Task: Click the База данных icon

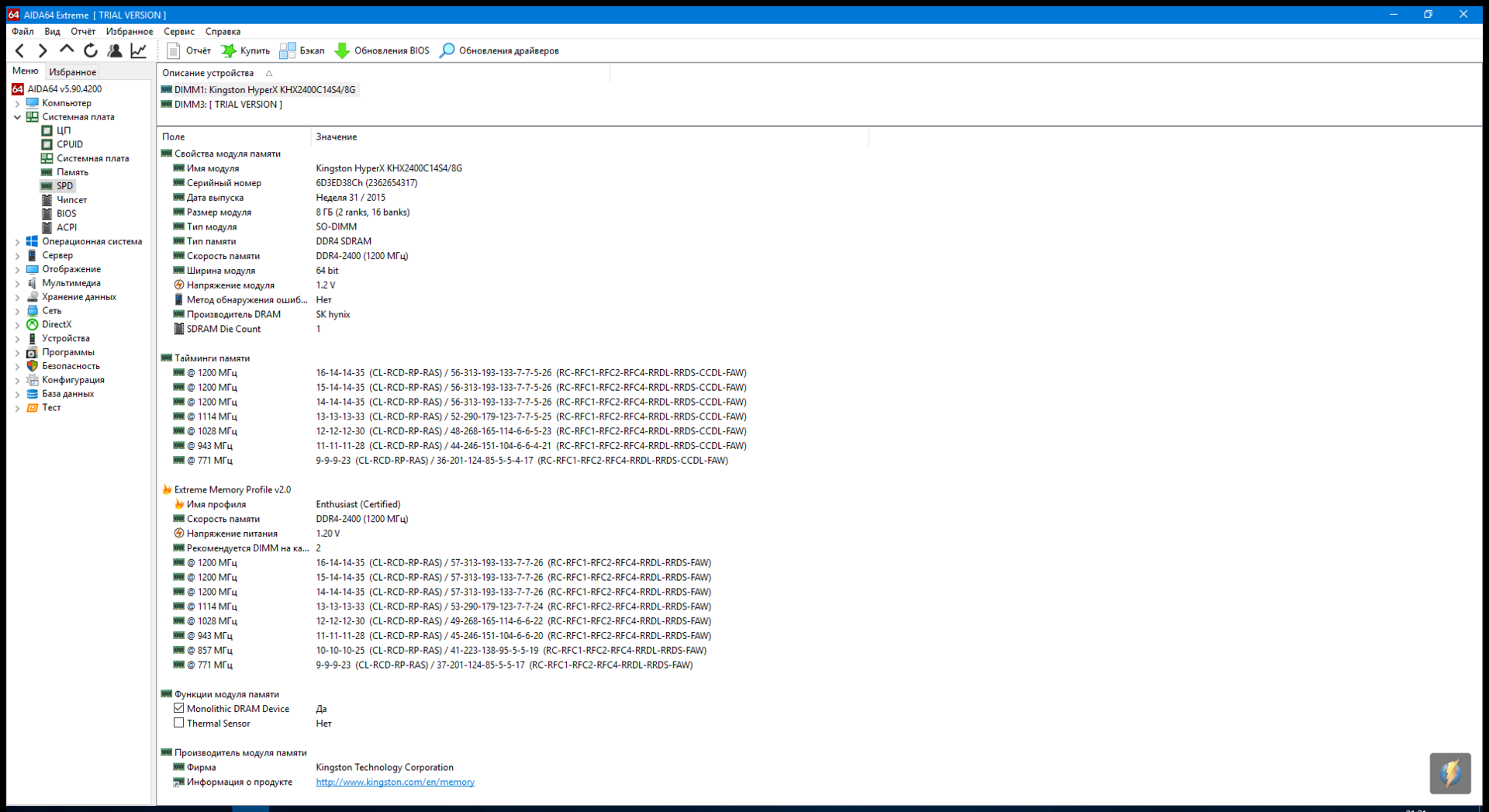Action: 32,394
